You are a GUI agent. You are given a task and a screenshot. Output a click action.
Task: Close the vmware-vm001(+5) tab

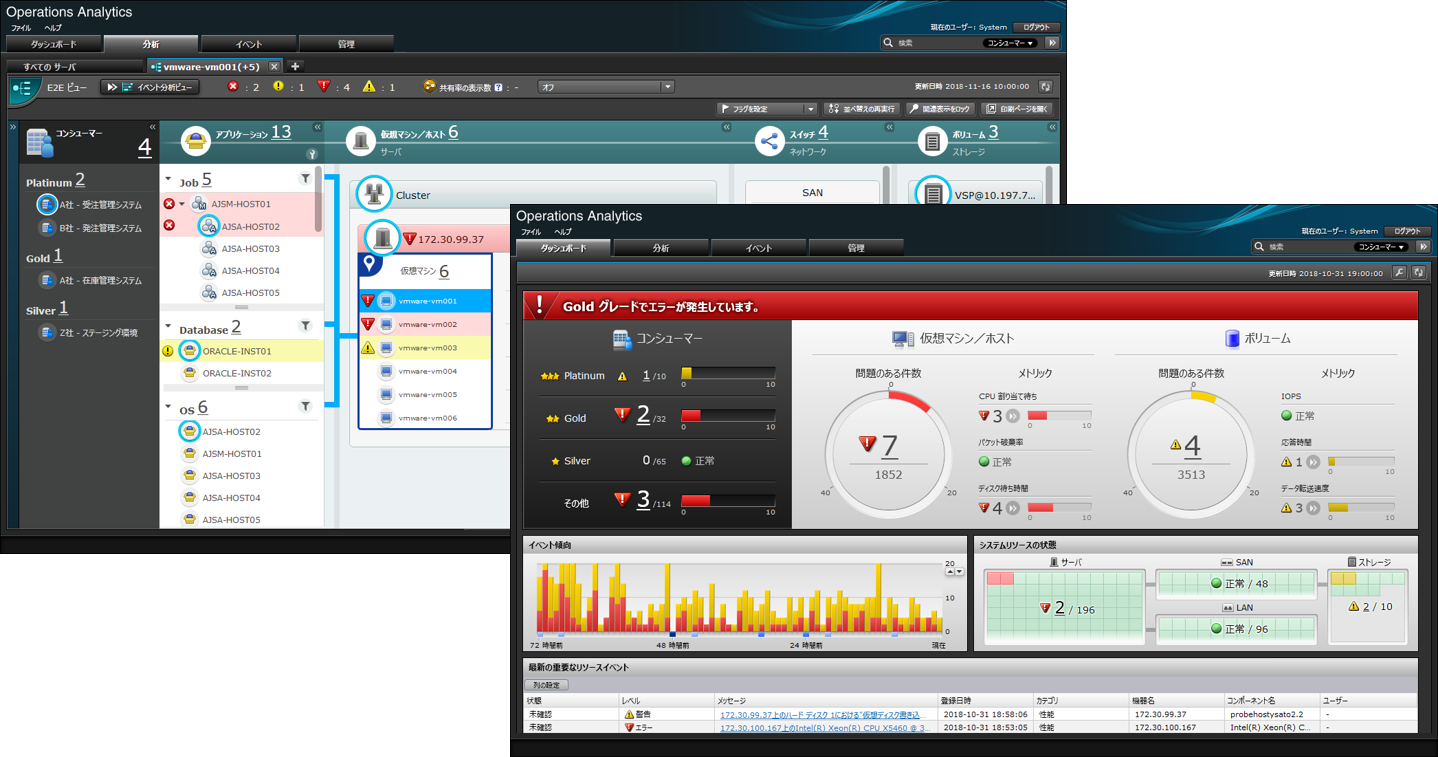coord(275,66)
